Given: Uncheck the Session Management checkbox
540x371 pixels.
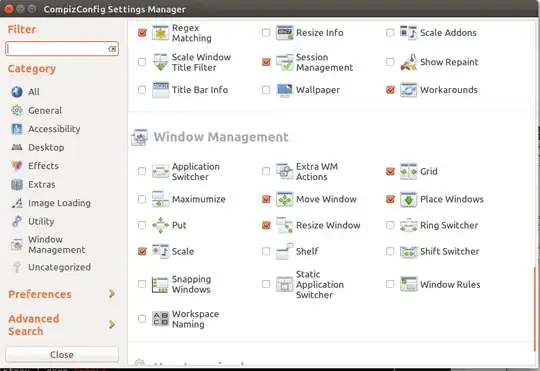Looking at the screenshot, I should (x=266, y=62).
